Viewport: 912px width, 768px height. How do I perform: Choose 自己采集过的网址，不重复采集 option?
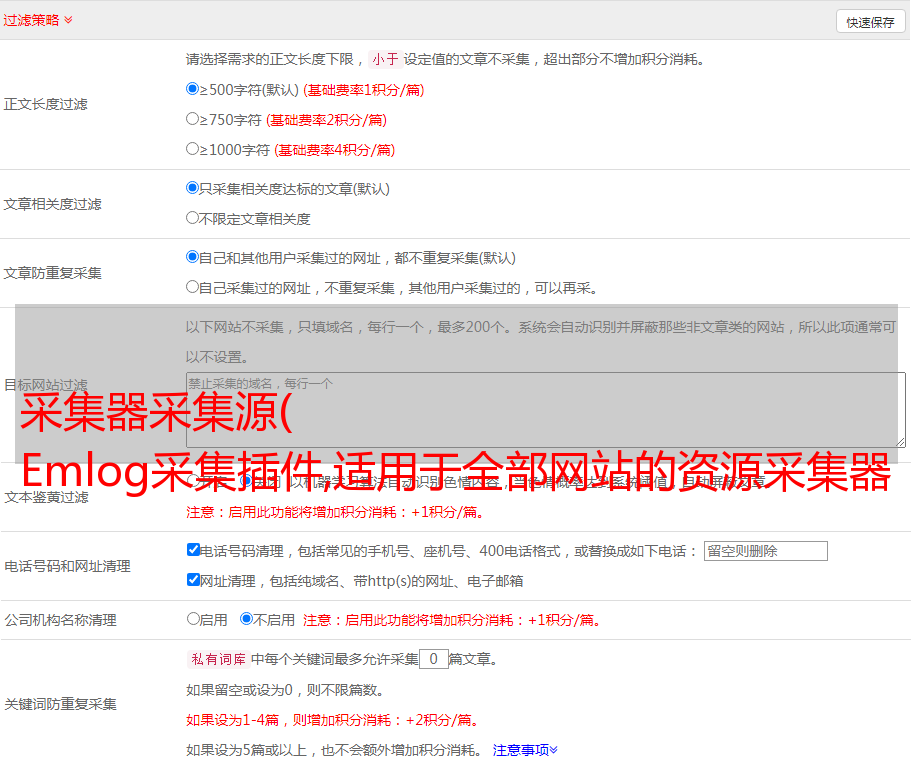click(x=192, y=287)
